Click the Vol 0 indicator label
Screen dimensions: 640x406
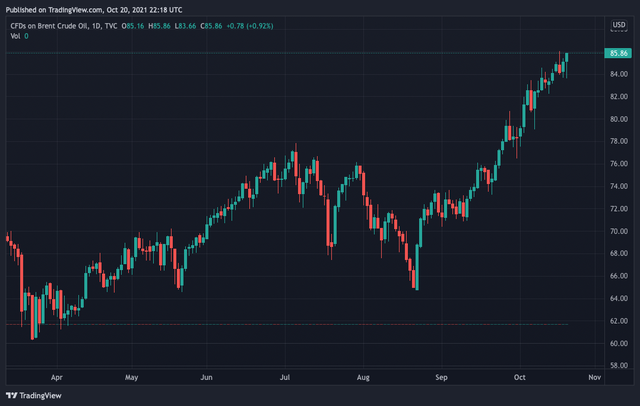pyautogui.click(x=20, y=36)
